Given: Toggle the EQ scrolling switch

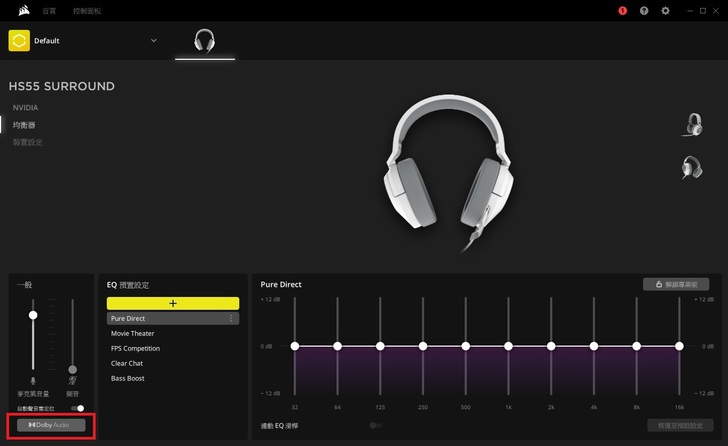Looking at the screenshot, I should [x=376, y=425].
